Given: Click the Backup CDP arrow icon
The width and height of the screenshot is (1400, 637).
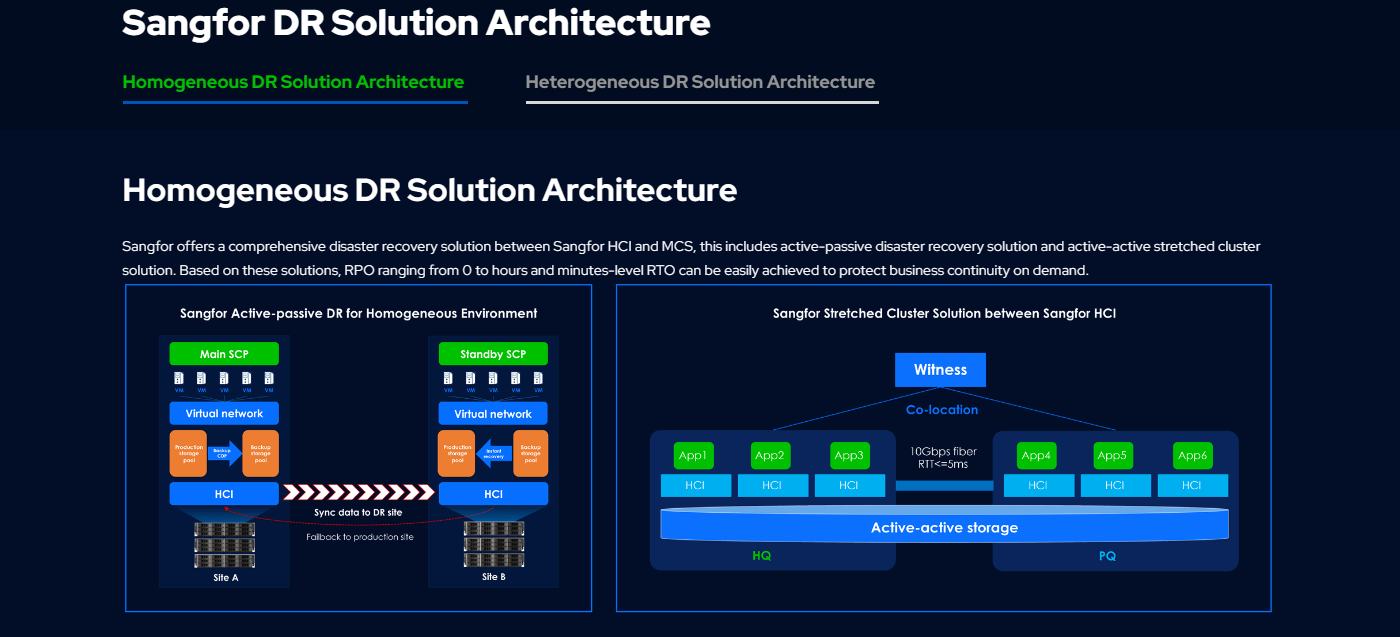Looking at the screenshot, I should pos(224,452).
